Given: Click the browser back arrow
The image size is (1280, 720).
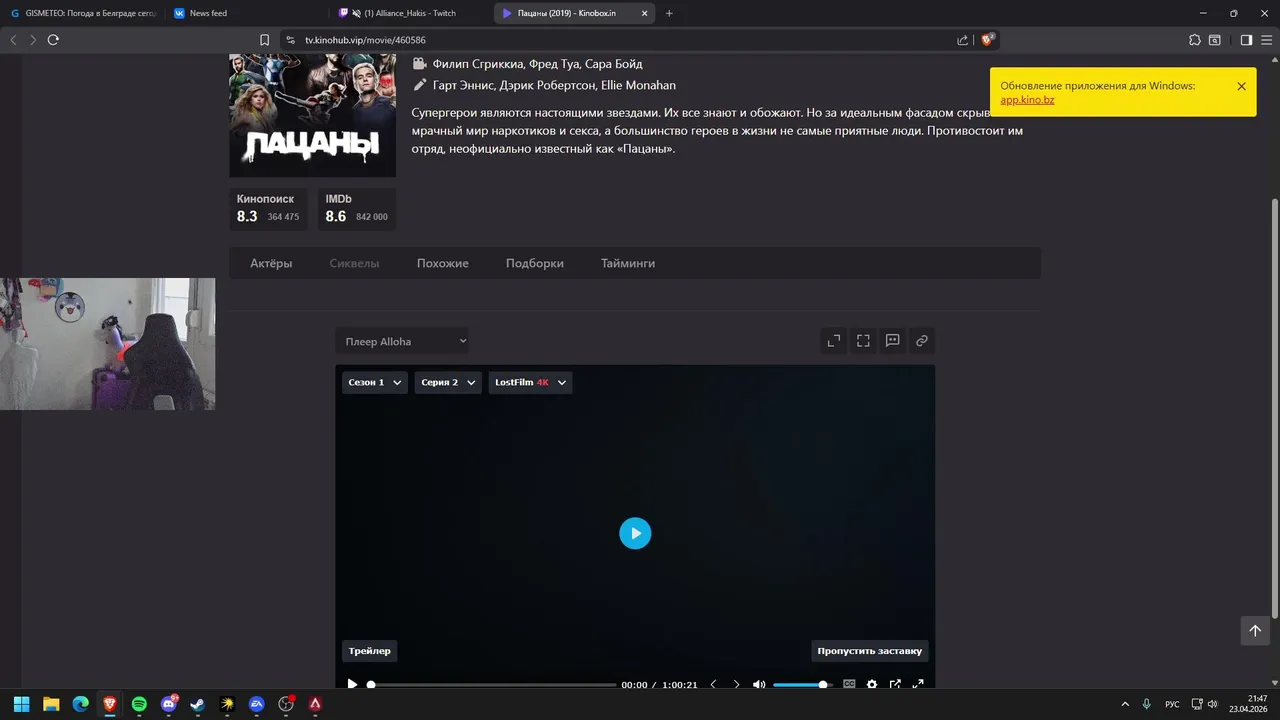Looking at the screenshot, I should coord(13,40).
